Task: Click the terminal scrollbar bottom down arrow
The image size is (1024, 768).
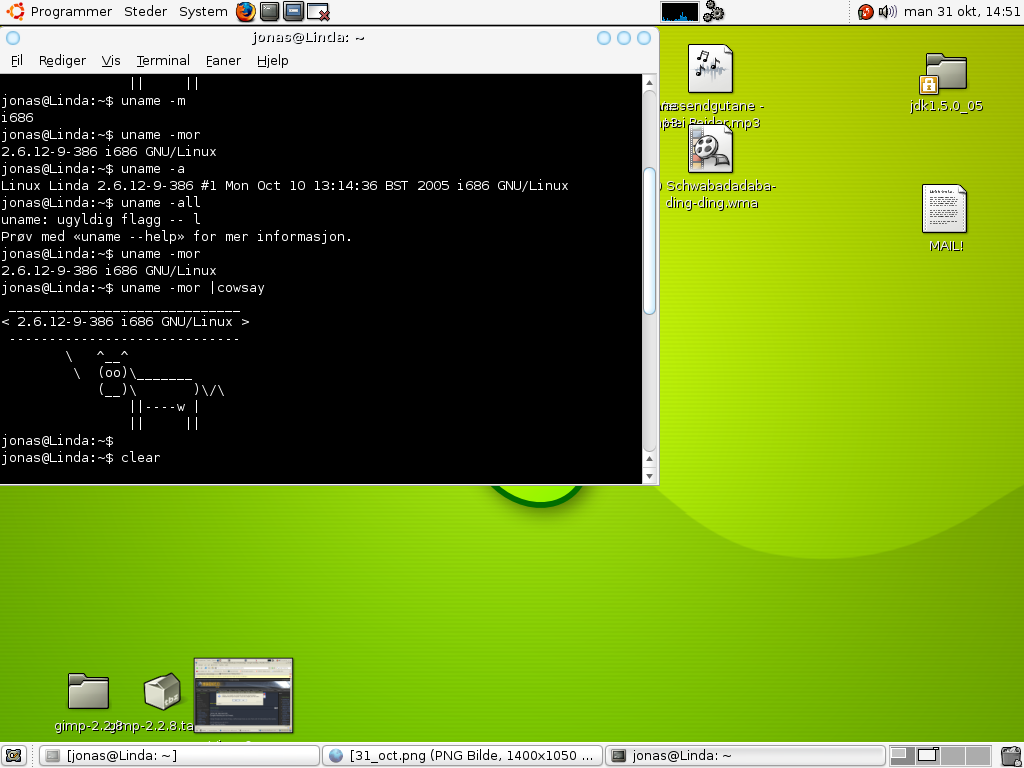Action: coord(649,476)
